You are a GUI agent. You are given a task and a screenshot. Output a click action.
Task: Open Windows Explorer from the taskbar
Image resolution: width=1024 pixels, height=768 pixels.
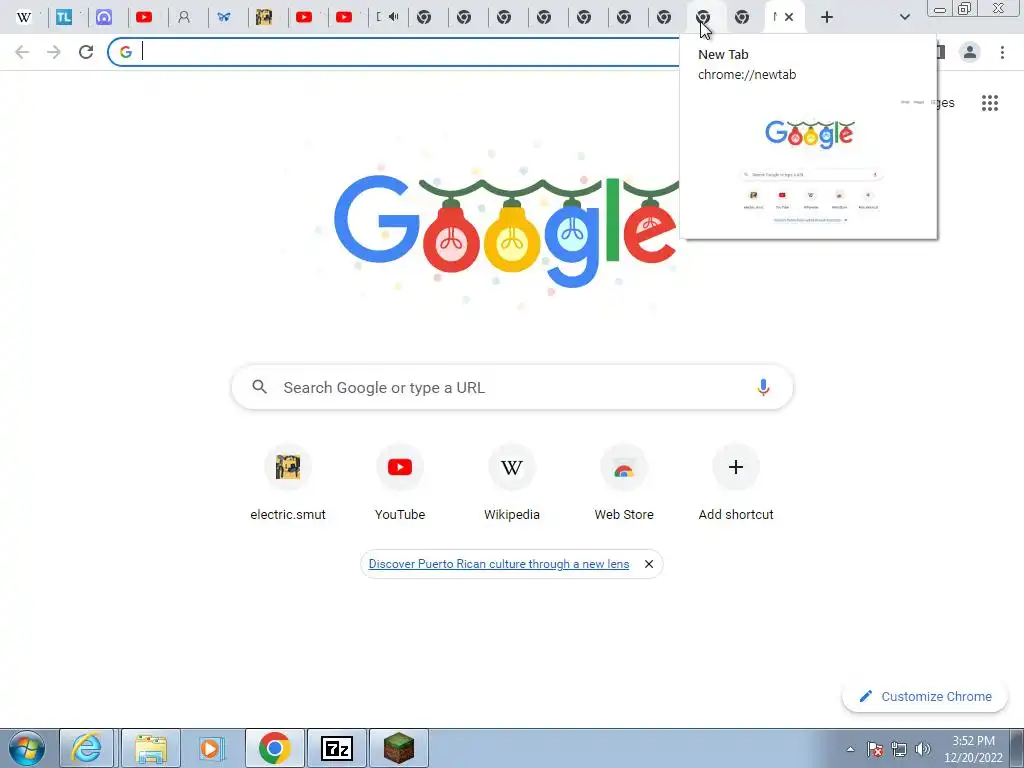pos(150,748)
